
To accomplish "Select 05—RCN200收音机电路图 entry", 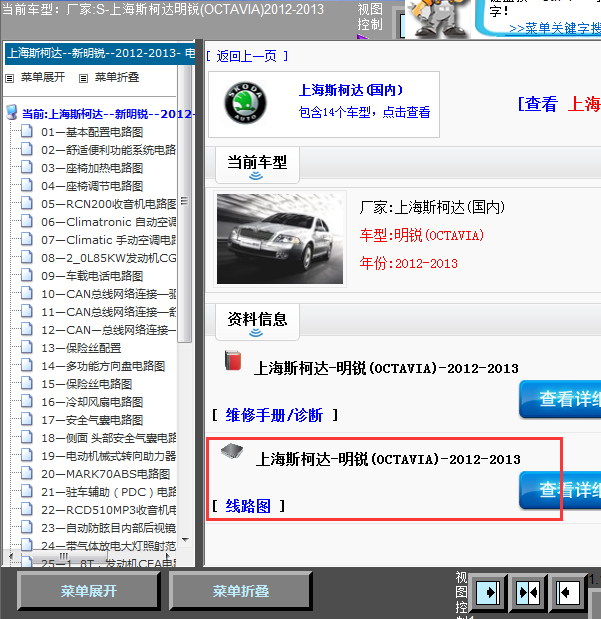I will tap(109, 204).
